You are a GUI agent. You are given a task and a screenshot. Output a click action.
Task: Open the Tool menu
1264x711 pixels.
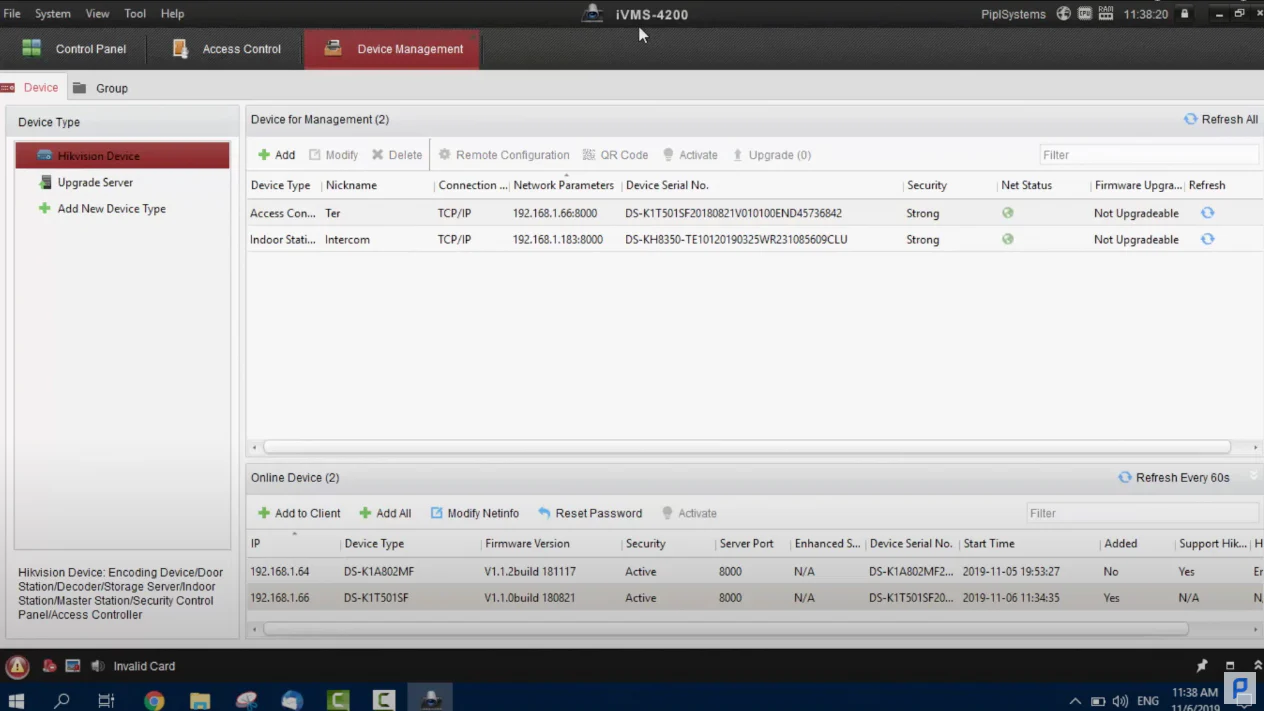[135, 14]
